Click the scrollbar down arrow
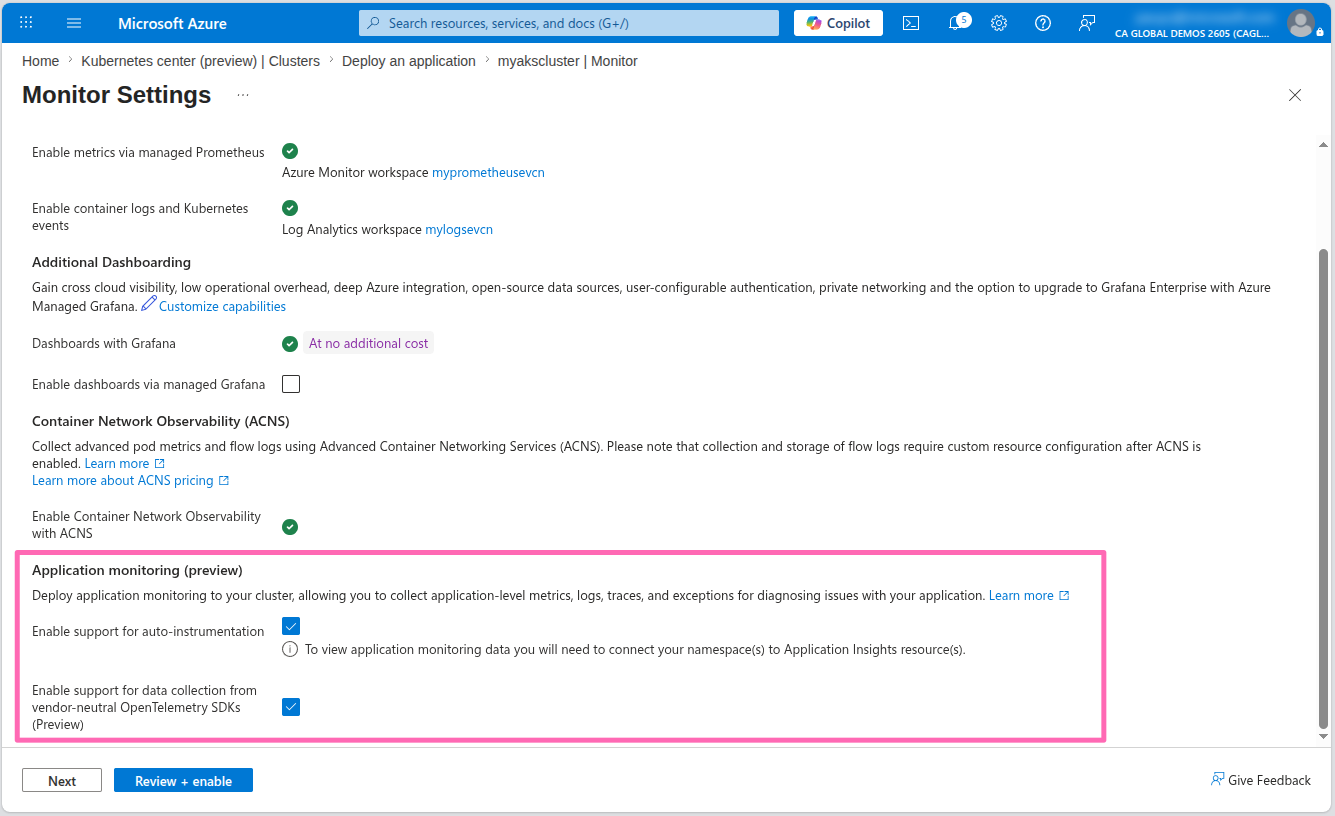The height and width of the screenshot is (816, 1335). click(1324, 736)
